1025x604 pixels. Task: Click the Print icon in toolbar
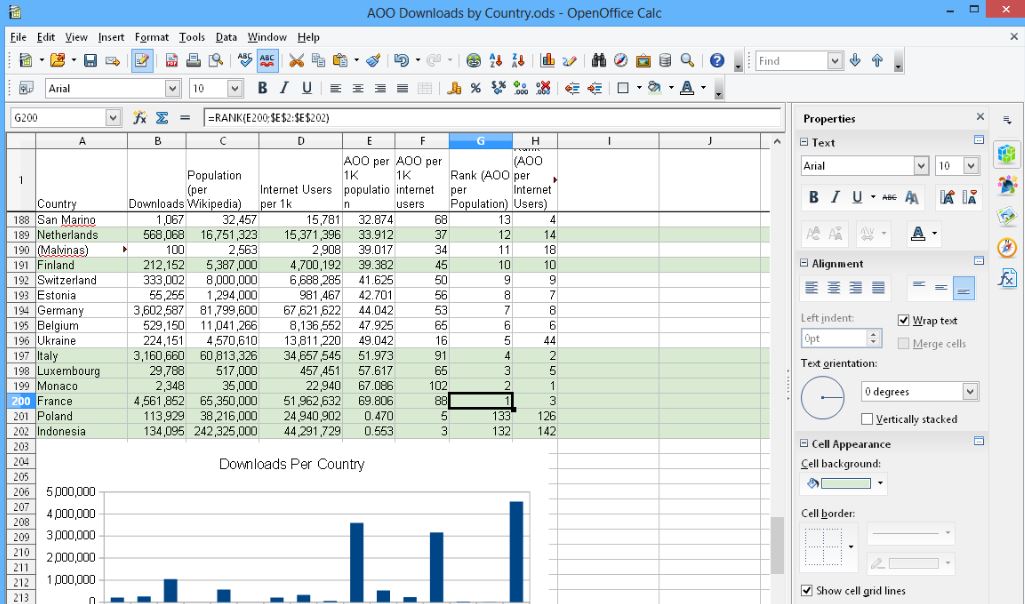coord(193,61)
